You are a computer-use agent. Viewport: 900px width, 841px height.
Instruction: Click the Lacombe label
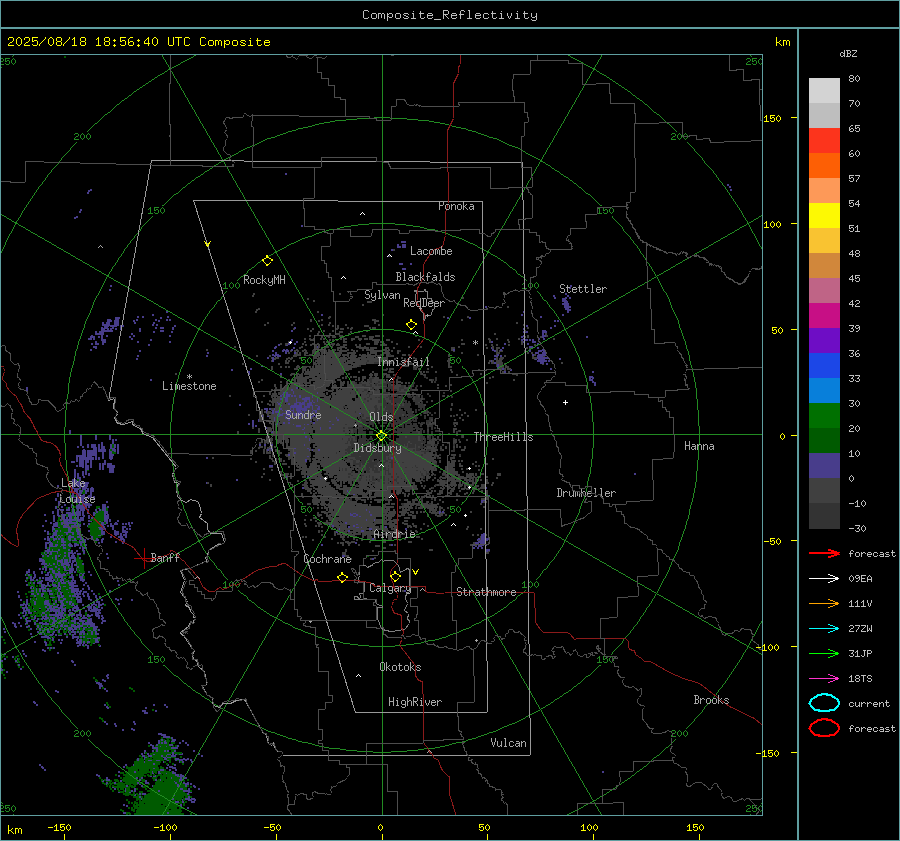click(431, 251)
